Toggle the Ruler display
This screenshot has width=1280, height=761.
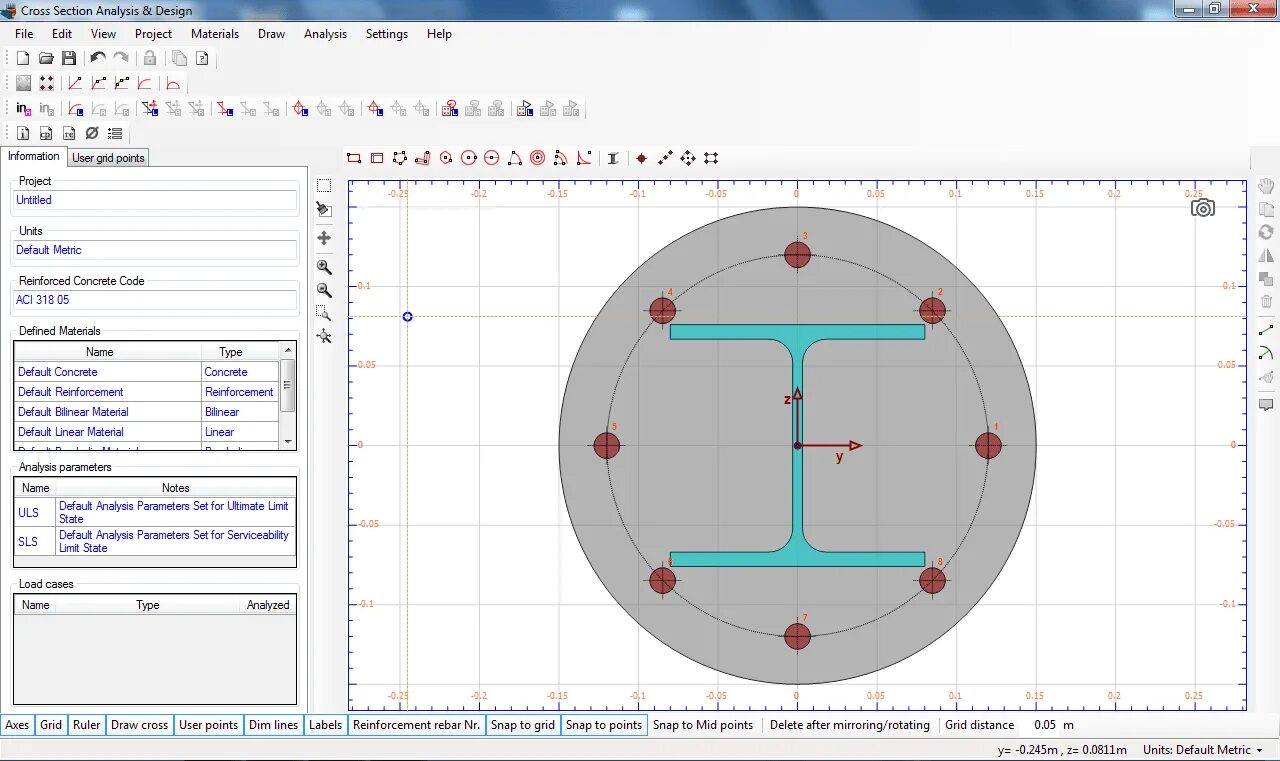(x=86, y=725)
